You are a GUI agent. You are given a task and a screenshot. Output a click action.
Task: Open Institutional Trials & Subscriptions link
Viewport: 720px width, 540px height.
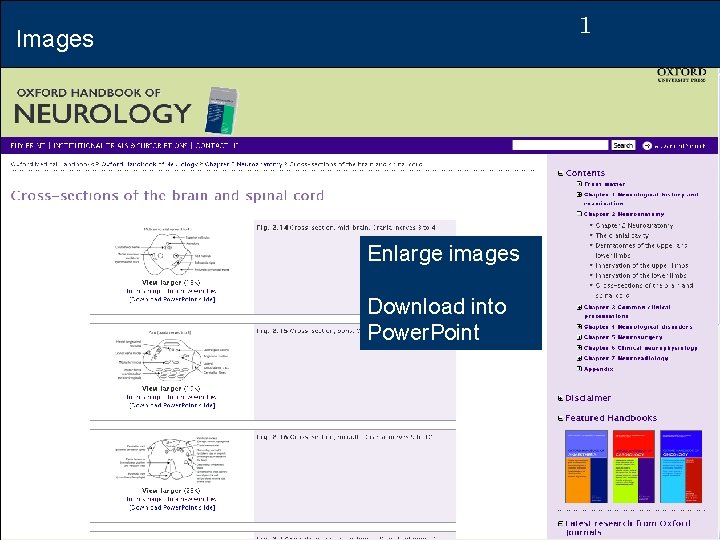point(120,146)
